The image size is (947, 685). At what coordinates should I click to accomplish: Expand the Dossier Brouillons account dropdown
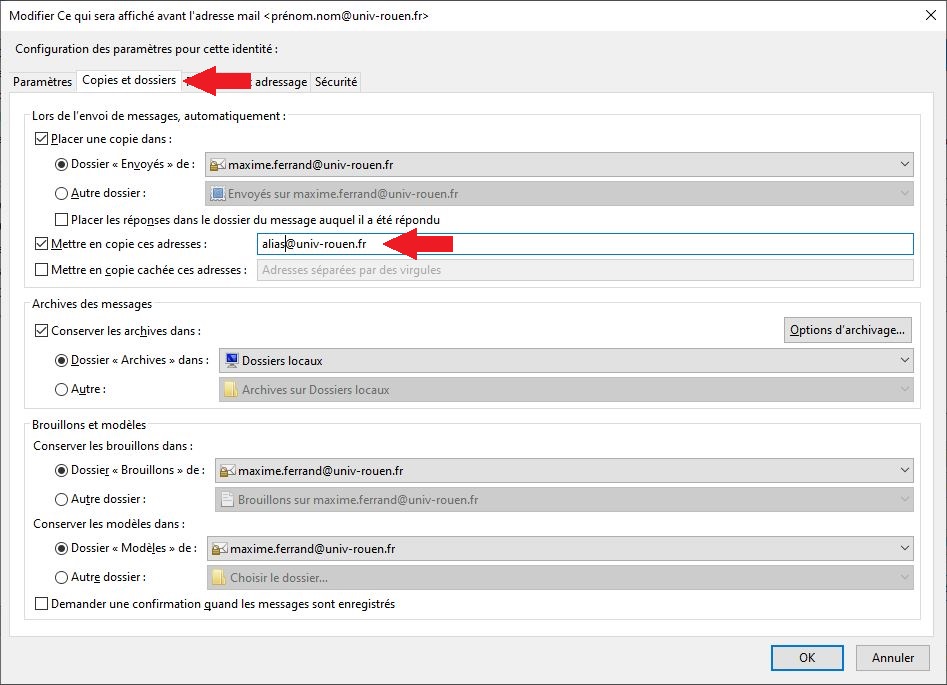(904, 470)
